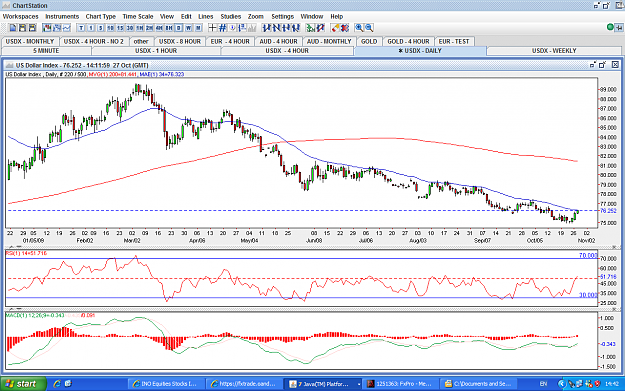Select the tick (T) time scale
The width and height of the screenshot is (625, 391).
81,28
